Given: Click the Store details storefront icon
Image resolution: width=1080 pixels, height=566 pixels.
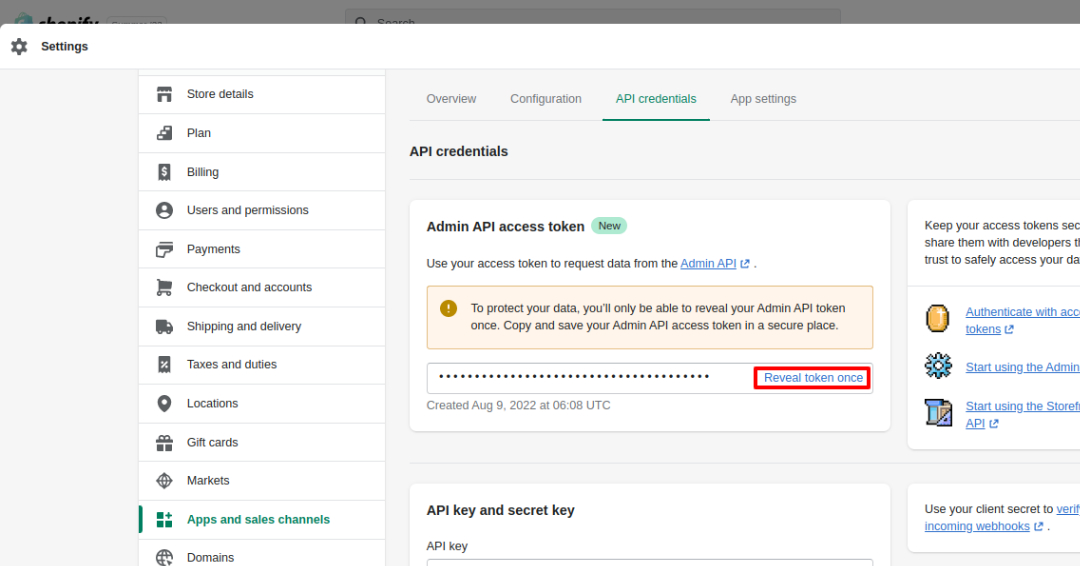Looking at the screenshot, I should (x=164, y=94).
